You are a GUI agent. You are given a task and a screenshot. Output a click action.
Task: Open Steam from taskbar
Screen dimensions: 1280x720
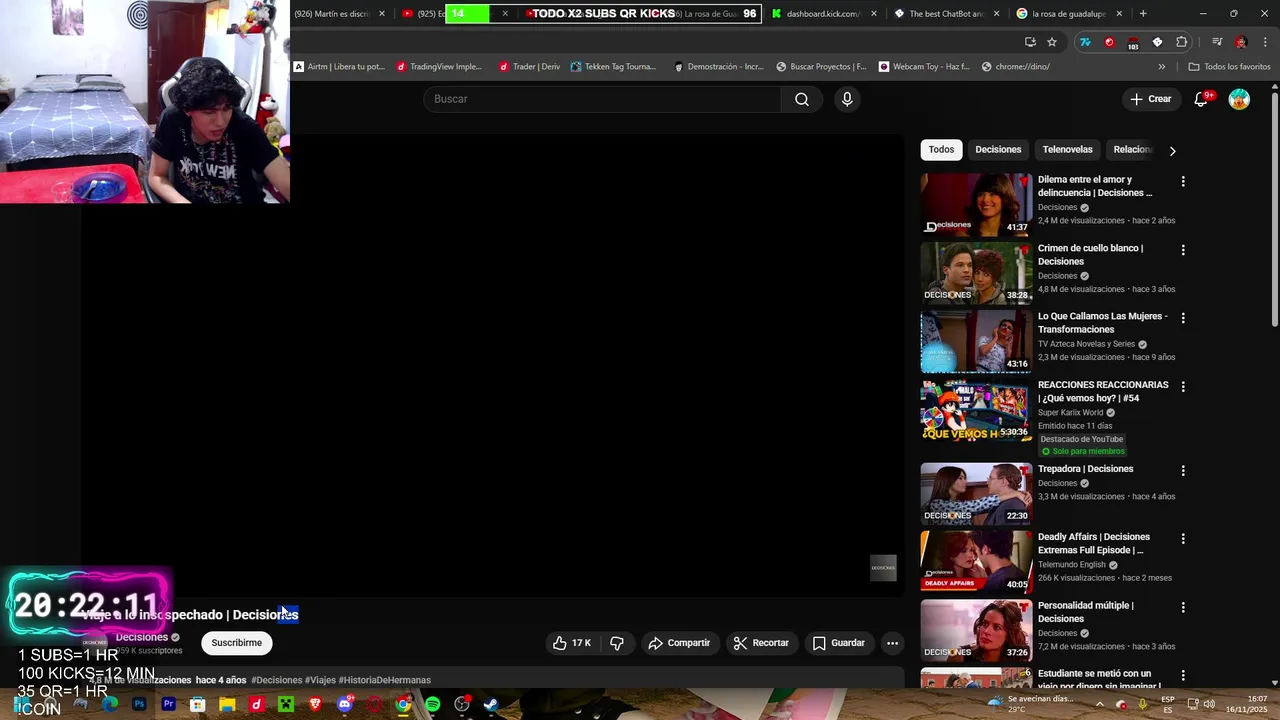click(x=491, y=705)
